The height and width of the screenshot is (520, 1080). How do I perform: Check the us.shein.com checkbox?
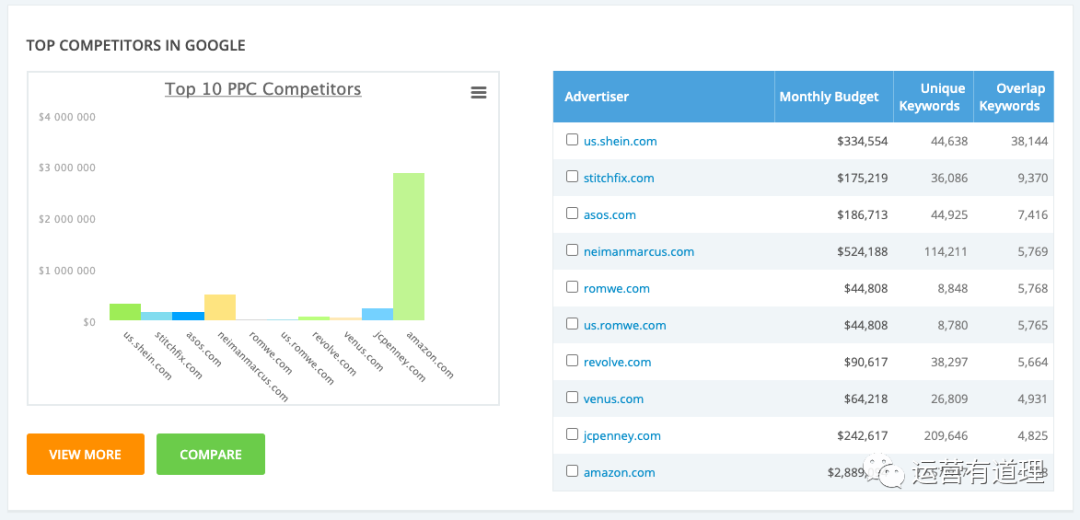point(572,140)
